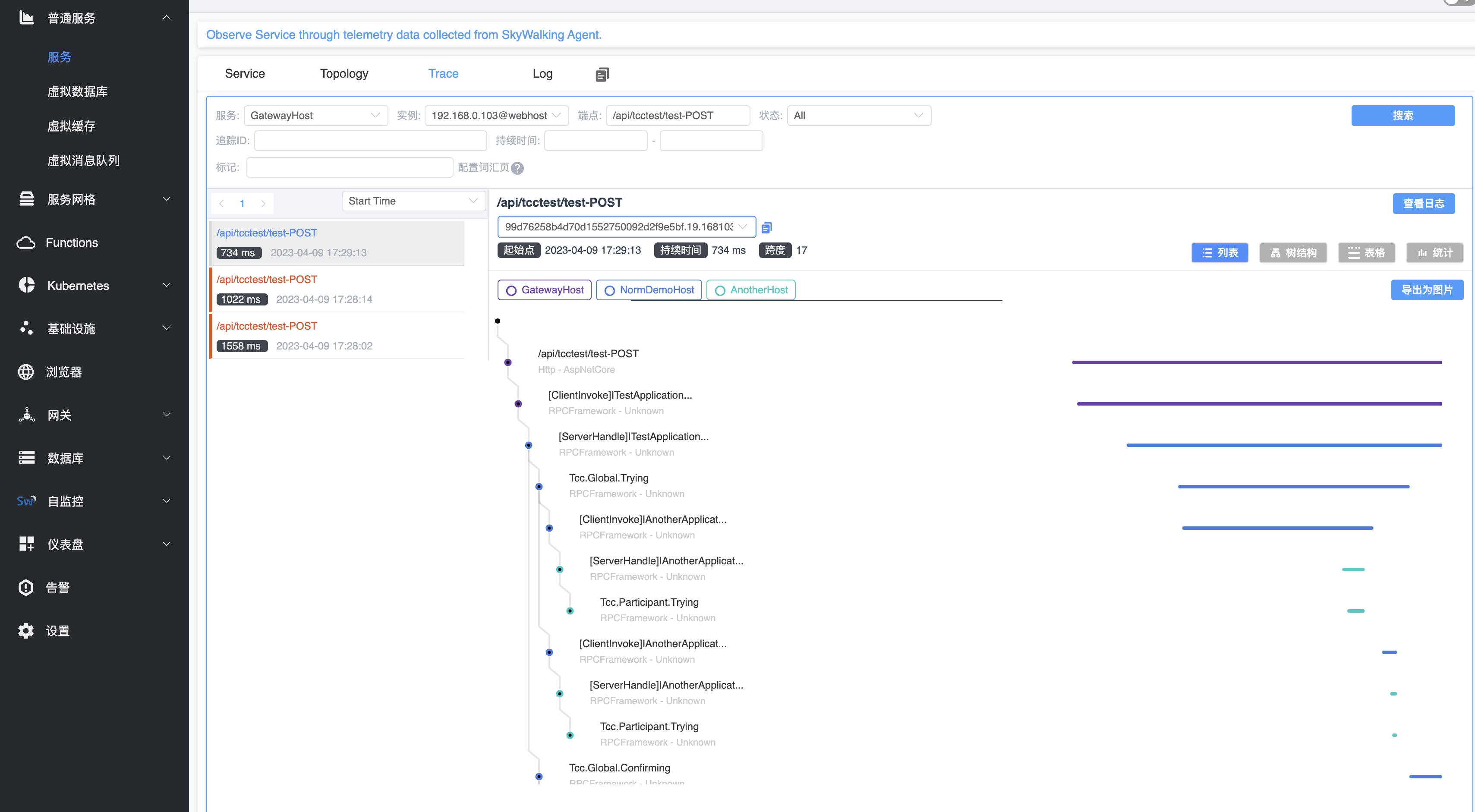Switch to the Log tab

[x=542, y=74]
